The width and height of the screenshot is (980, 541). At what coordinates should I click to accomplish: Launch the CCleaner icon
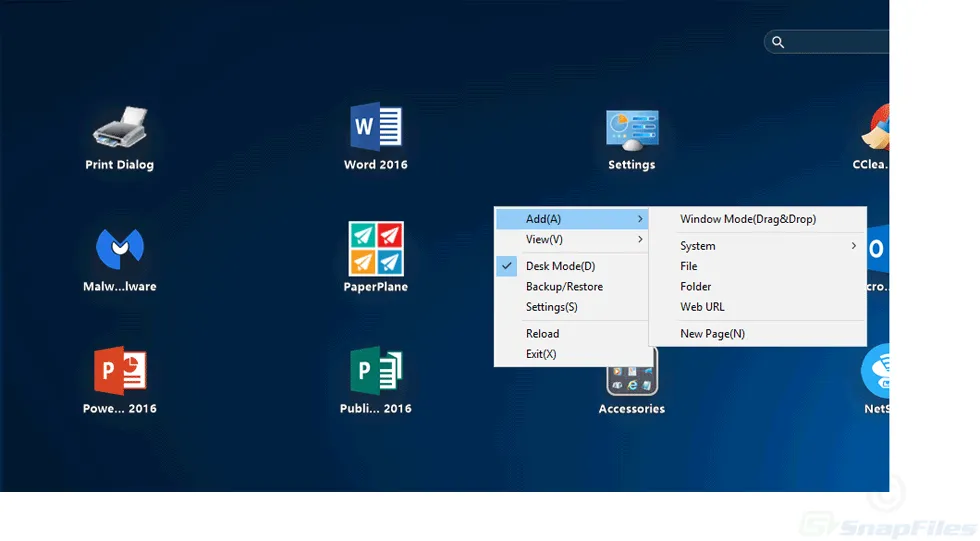click(x=875, y=128)
